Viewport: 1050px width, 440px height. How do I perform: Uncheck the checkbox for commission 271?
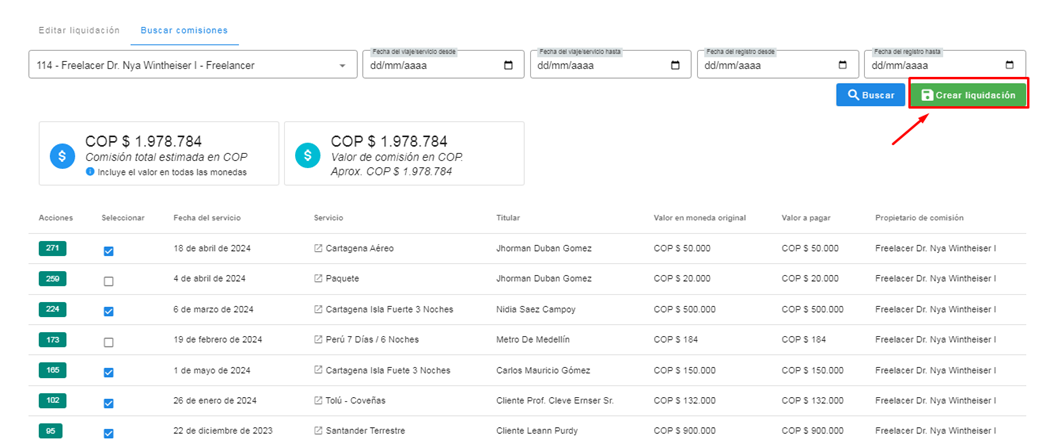(108, 250)
